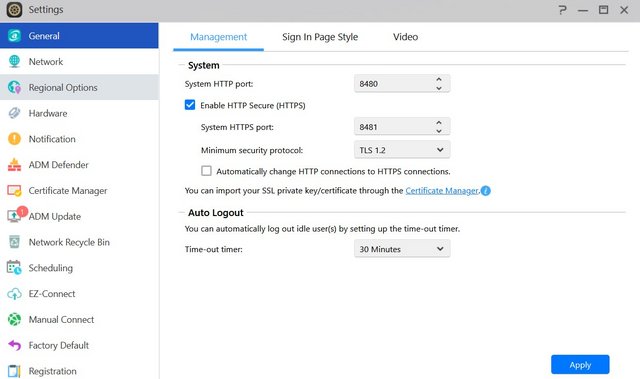The height and width of the screenshot is (379, 640).
Task: Open the ADM Update icon with red badge
Action: tap(16, 215)
